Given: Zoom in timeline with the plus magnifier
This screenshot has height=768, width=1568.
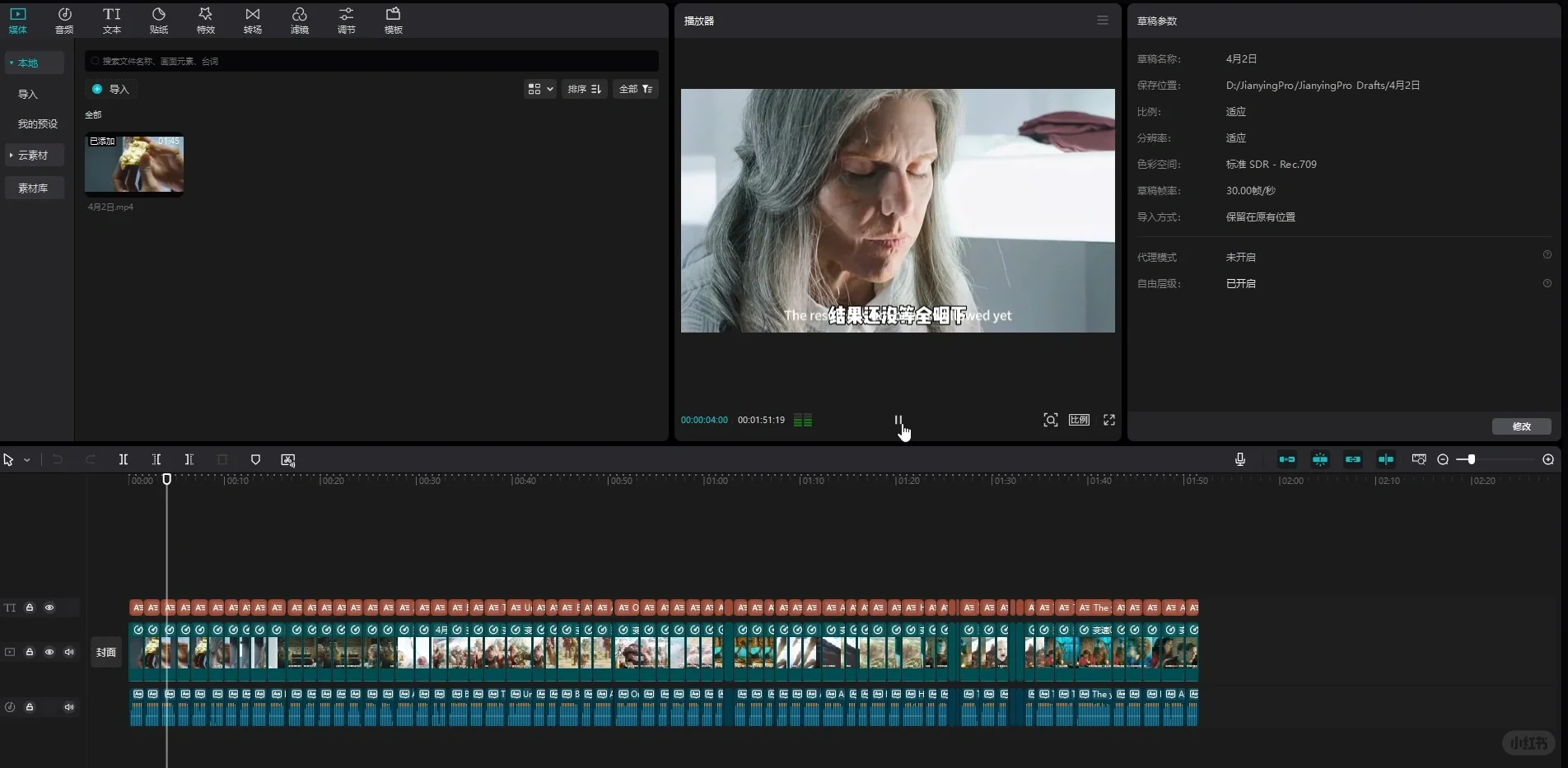Looking at the screenshot, I should tap(1548, 459).
